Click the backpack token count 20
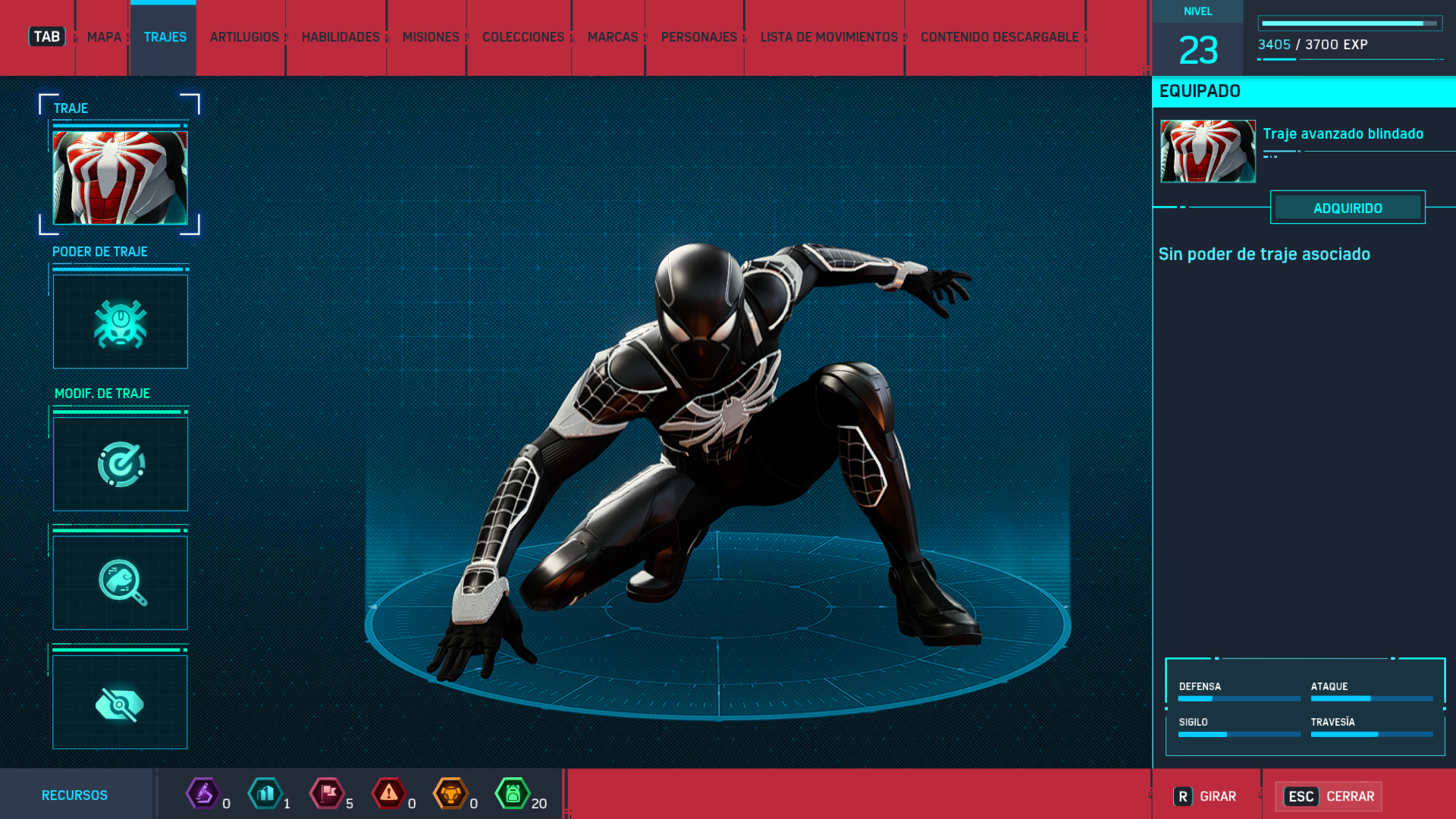This screenshot has width=1456, height=819. pos(539,803)
